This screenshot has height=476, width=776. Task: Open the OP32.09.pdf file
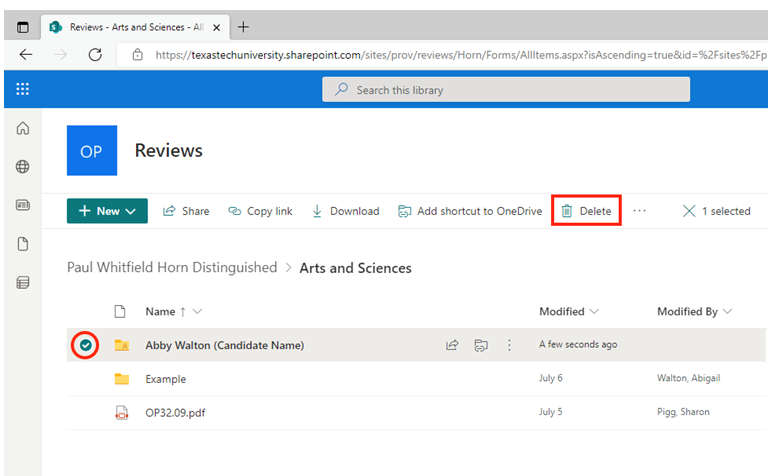pyautogui.click(x=175, y=413)
